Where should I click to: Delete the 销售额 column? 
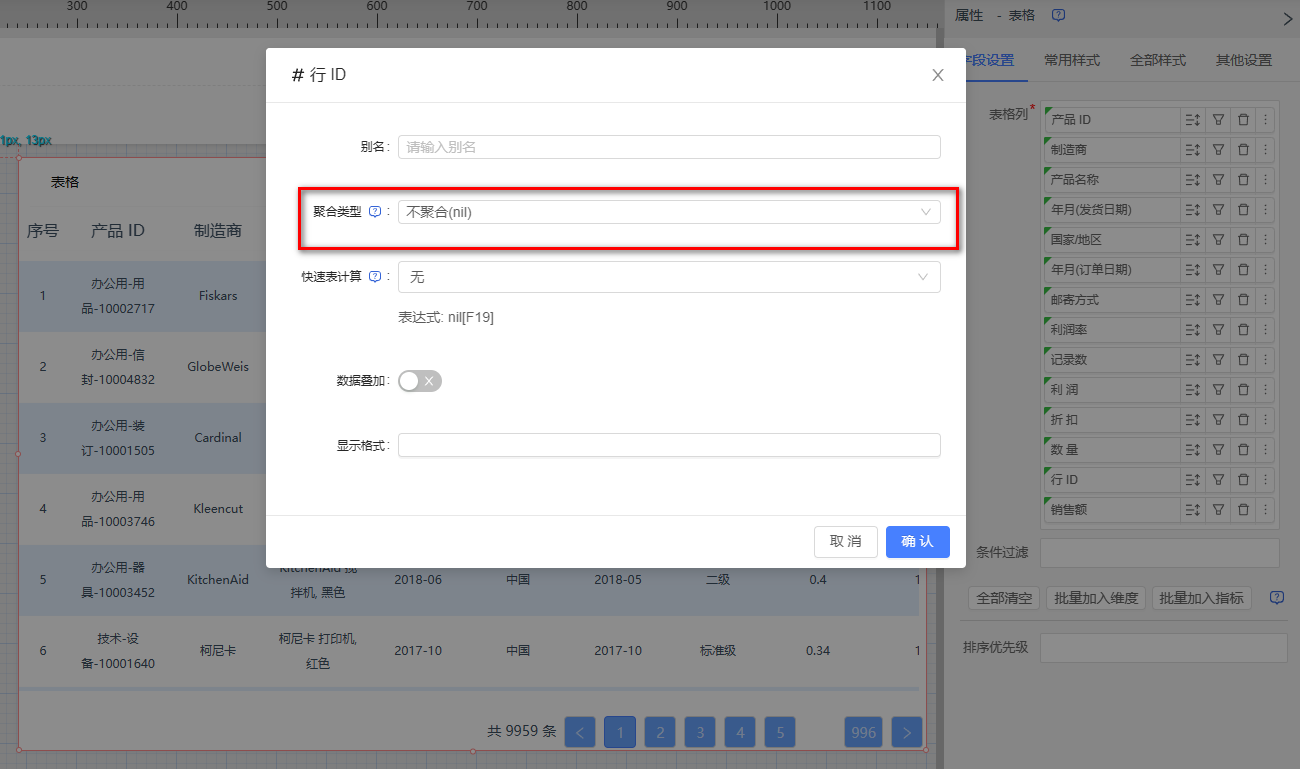point(1243,510)
